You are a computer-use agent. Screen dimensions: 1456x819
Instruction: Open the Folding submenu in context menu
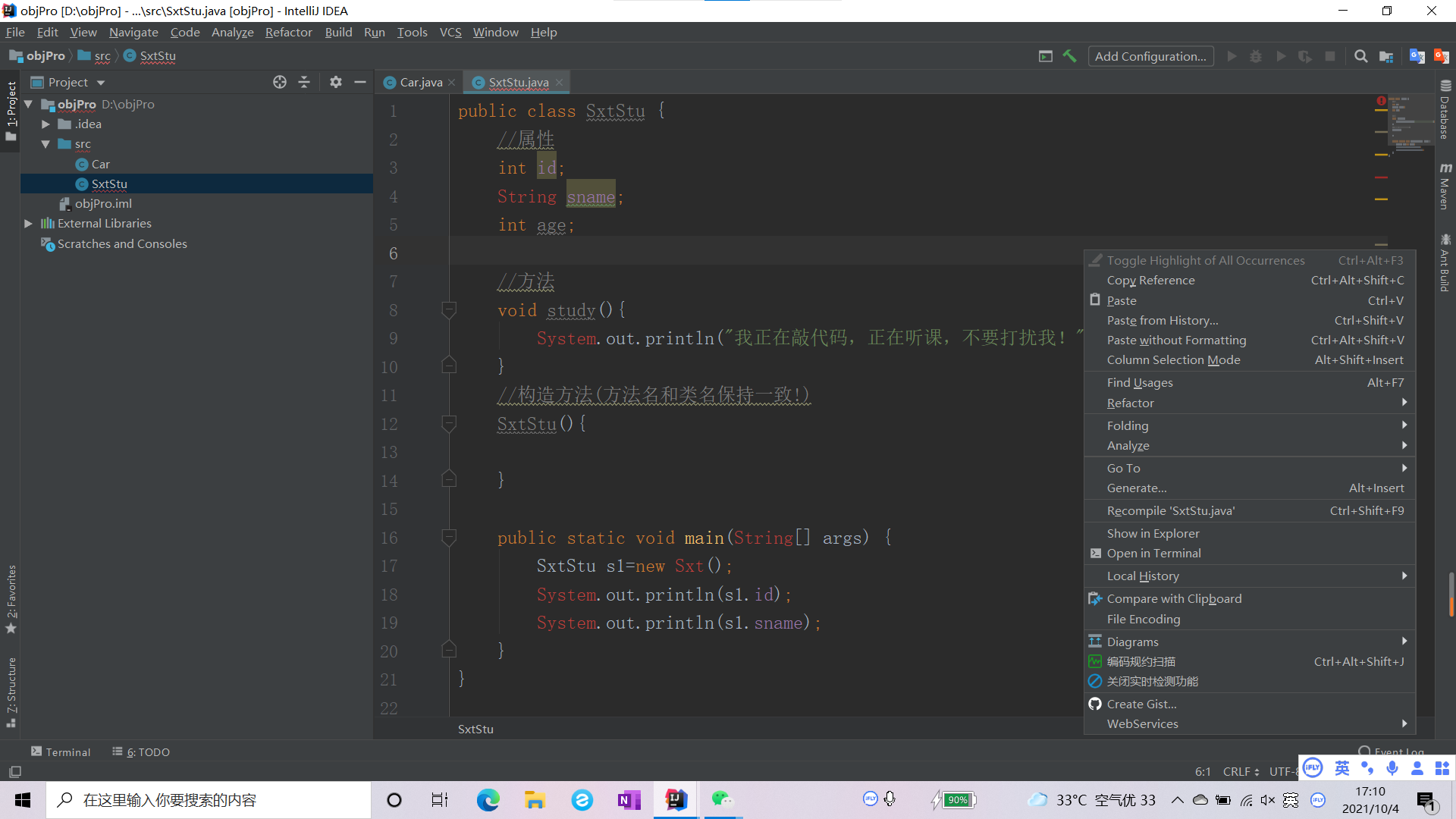(x=1250, y=425)
